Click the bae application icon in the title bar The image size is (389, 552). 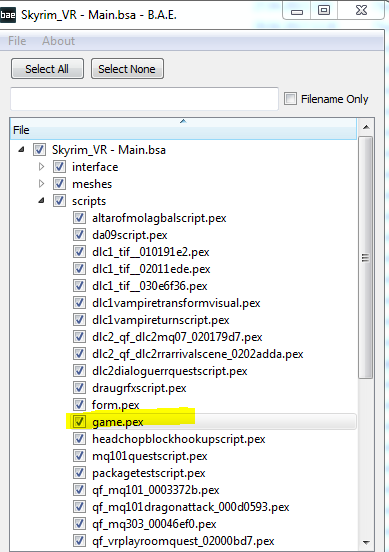tap(7, 15)
